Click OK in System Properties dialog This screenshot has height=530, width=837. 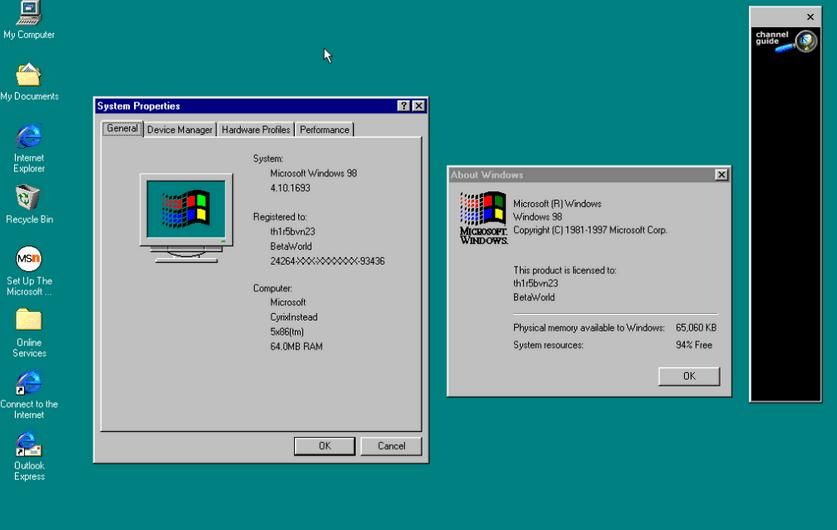325,446
